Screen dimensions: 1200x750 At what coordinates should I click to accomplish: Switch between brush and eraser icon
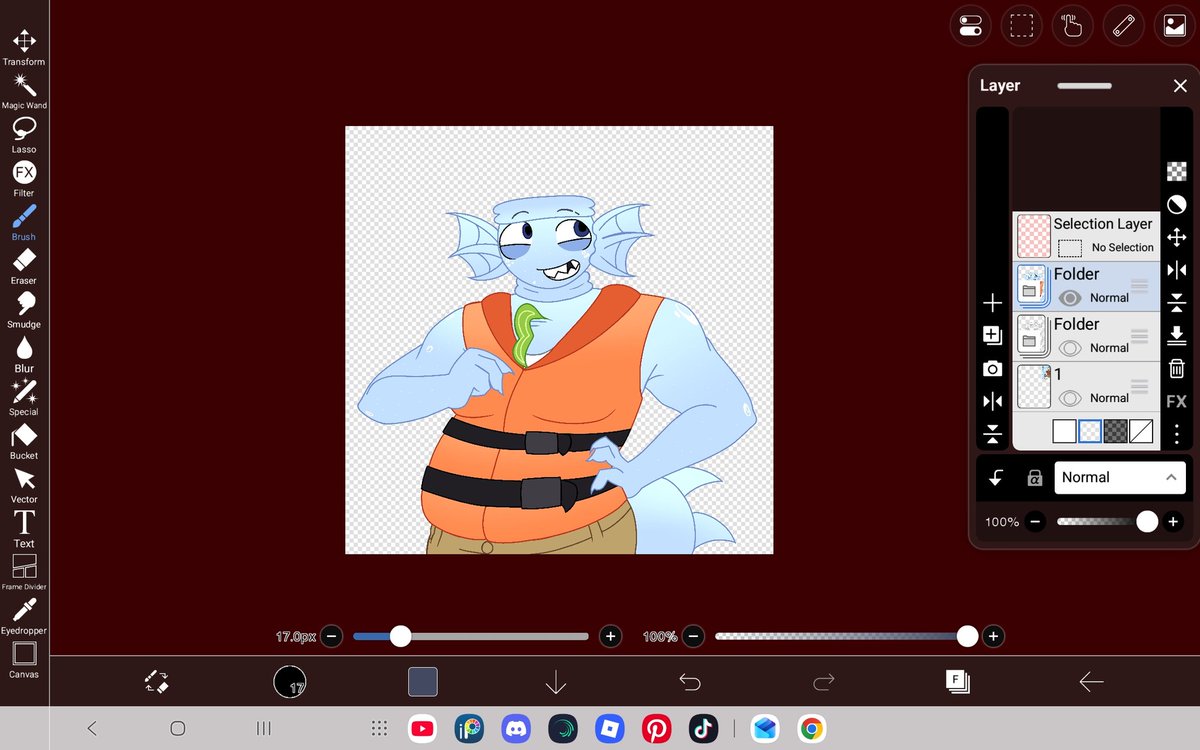[155, 682]
